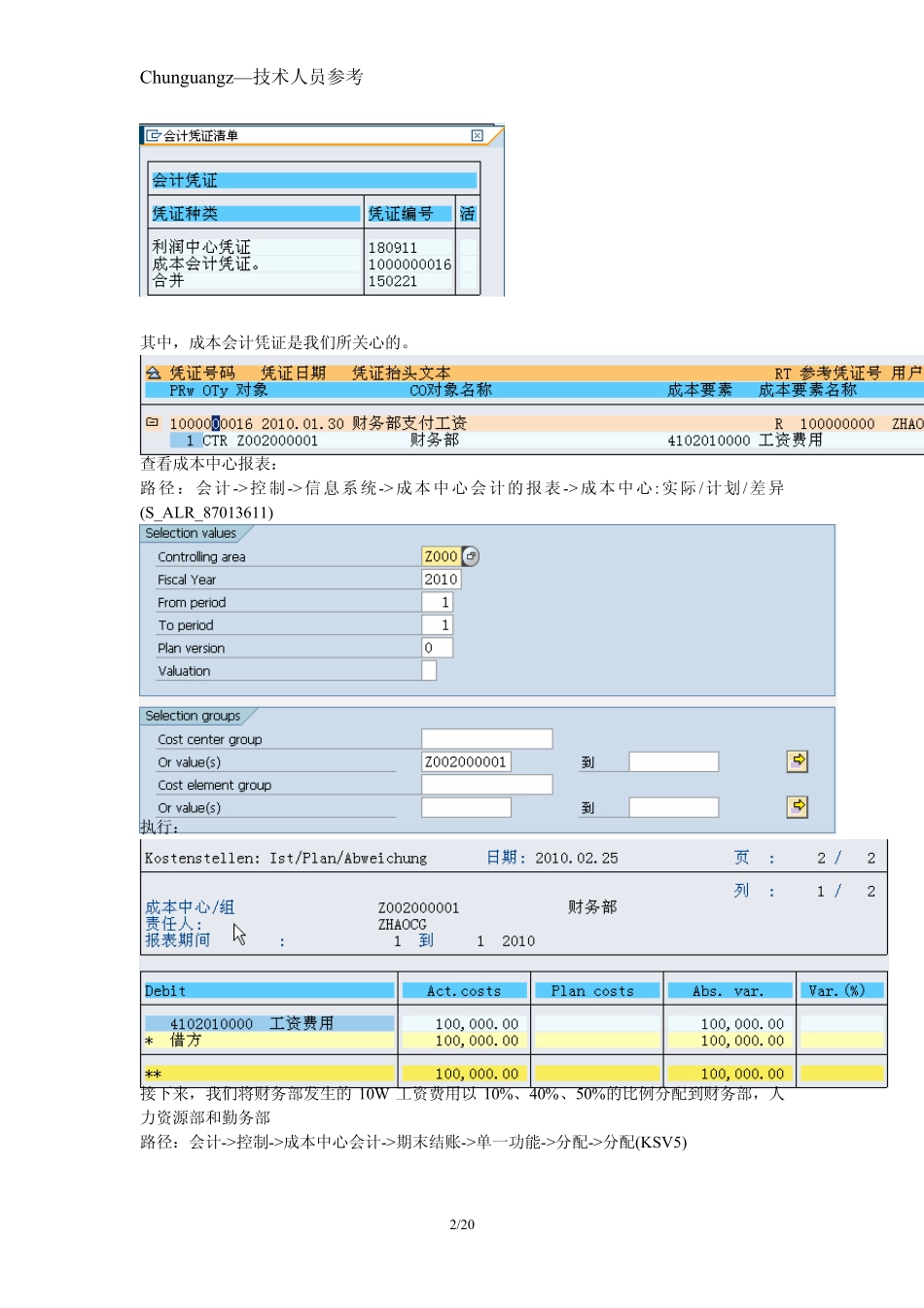Click the Valuation field

pyautogui.click(x=429, y=670)
